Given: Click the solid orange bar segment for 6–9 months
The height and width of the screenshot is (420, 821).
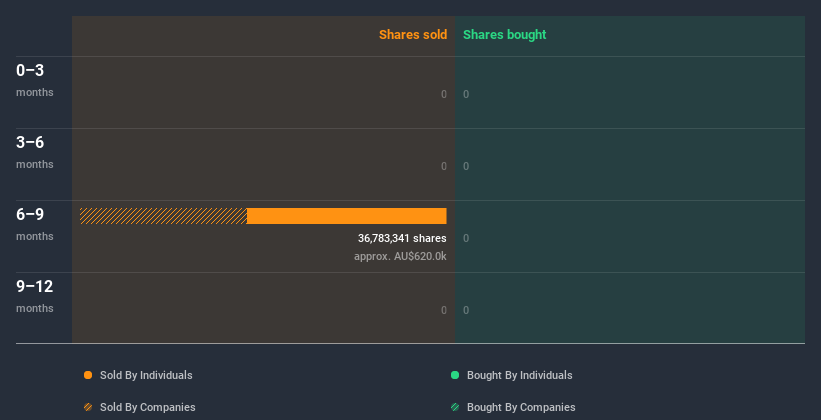Looking at the screenshot, I should [347, 216].
